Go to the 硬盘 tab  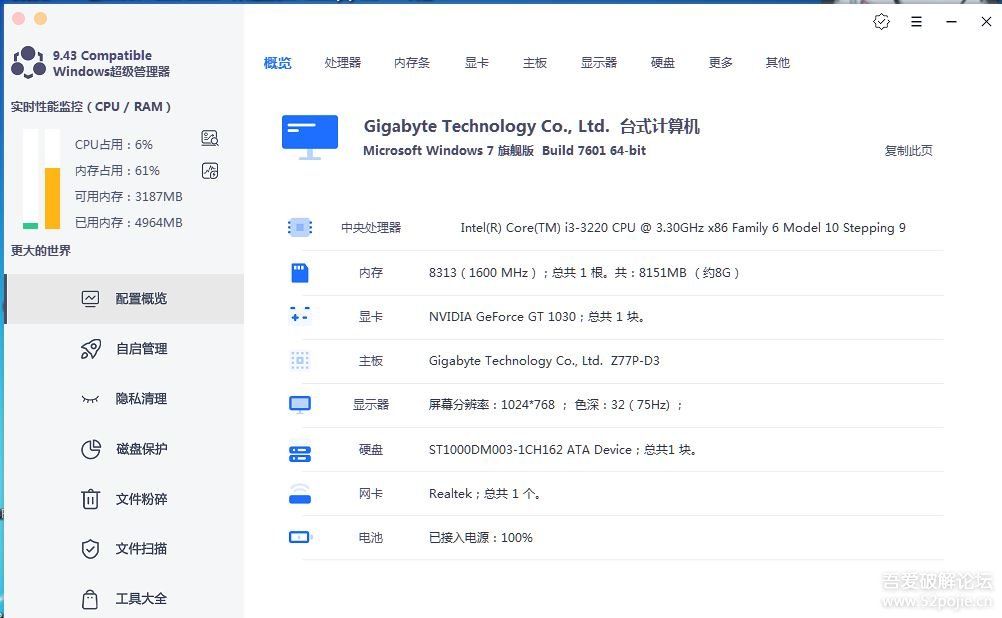pyautogui.click(x=663, y=63)
